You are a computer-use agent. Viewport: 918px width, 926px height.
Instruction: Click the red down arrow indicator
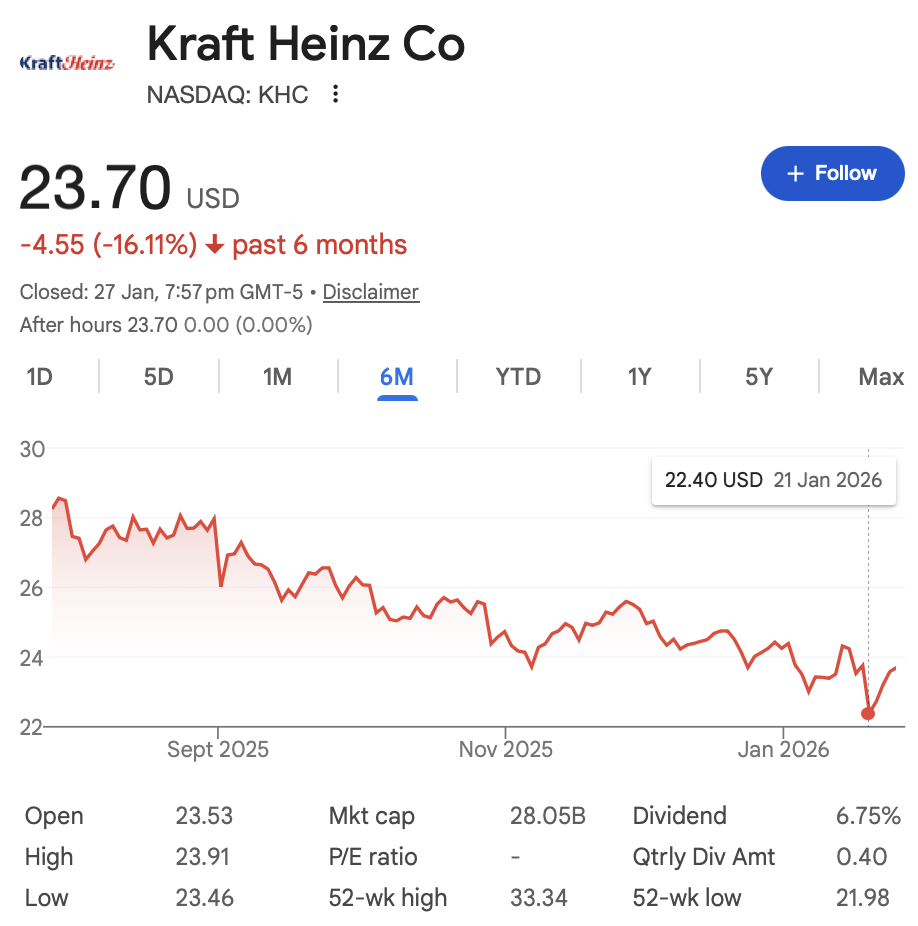tap(215, 245)
